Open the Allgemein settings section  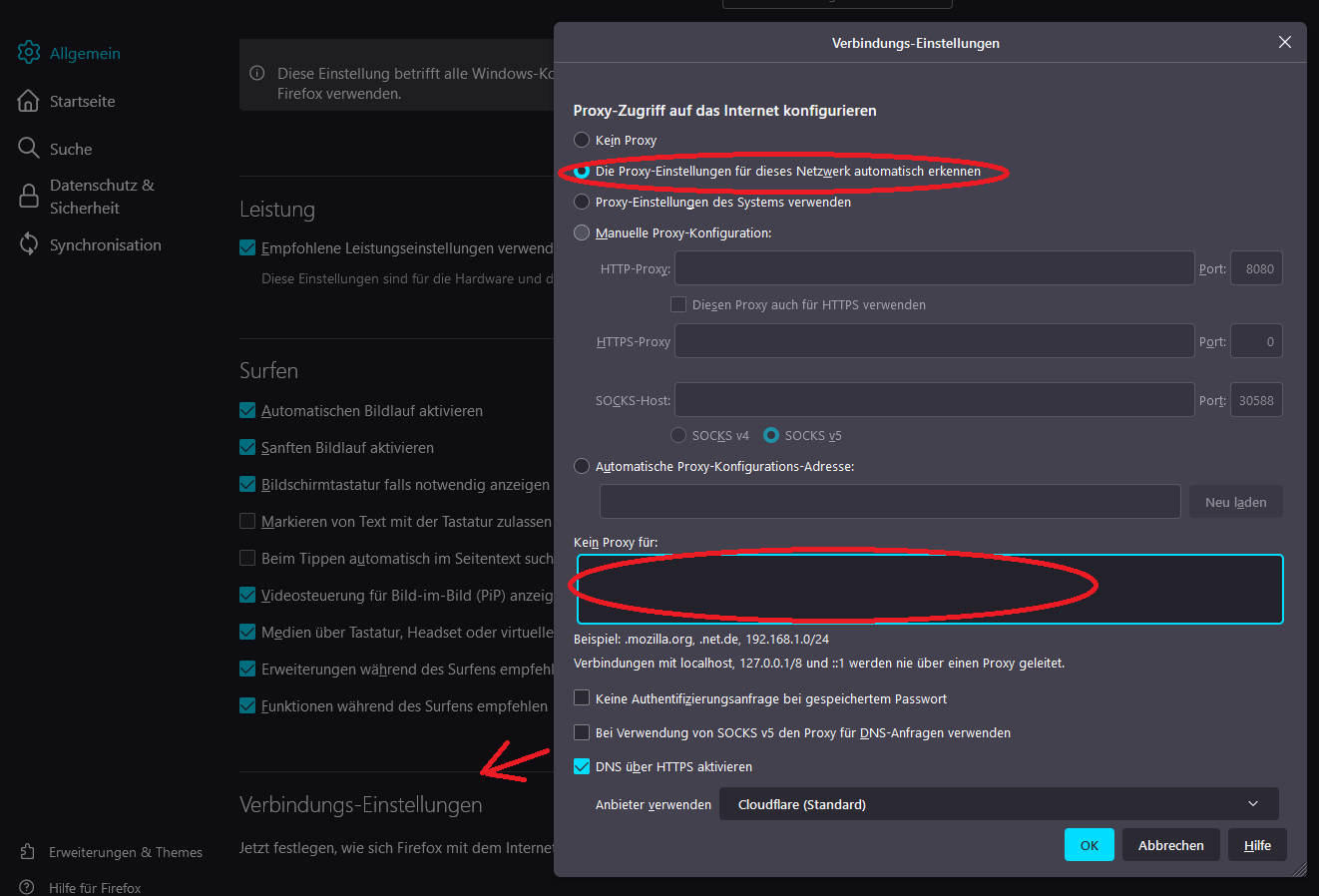(85, 53)
